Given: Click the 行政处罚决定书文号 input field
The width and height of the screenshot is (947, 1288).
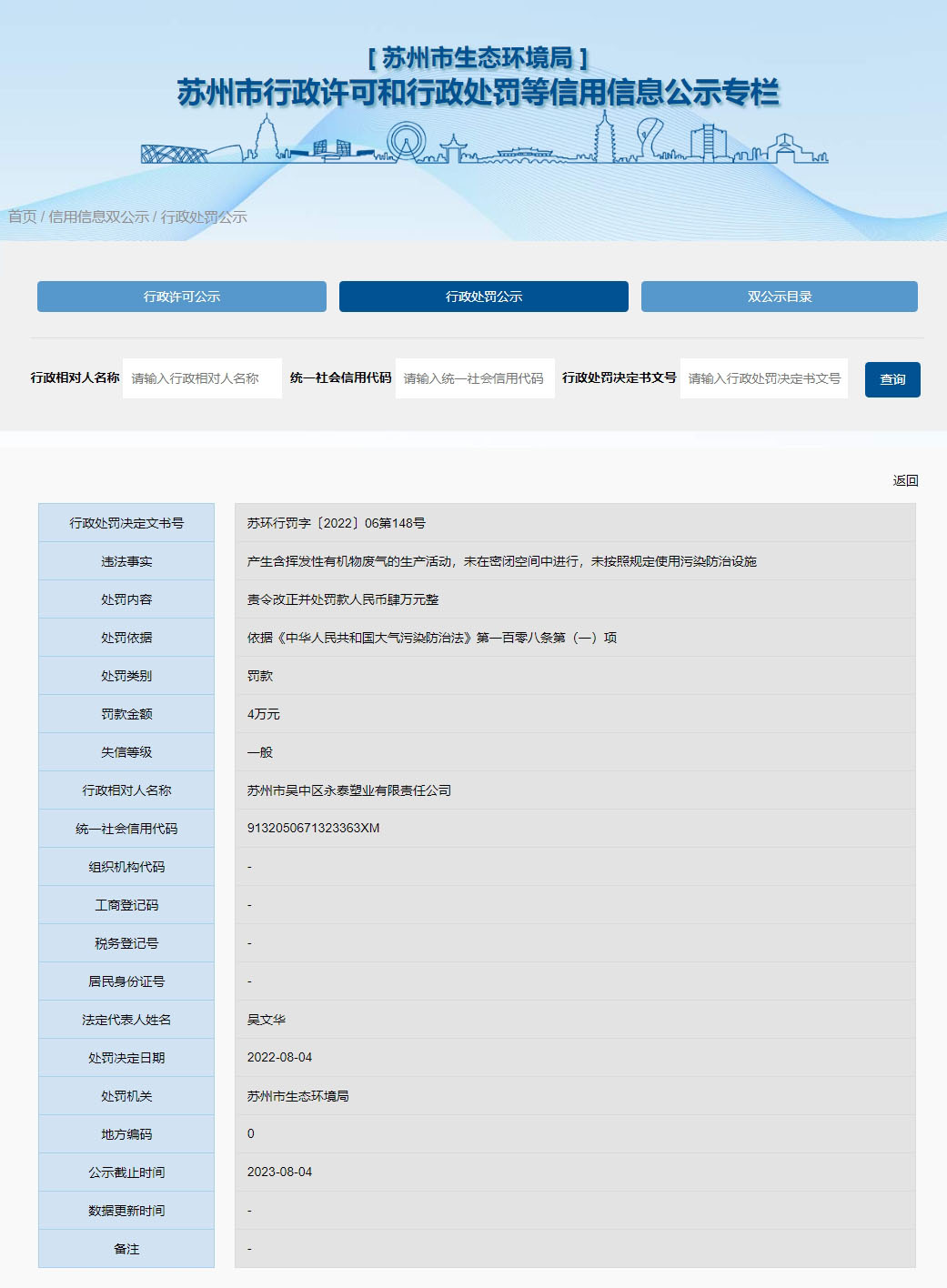Looking at the screenshot, I should coord(763,378).
